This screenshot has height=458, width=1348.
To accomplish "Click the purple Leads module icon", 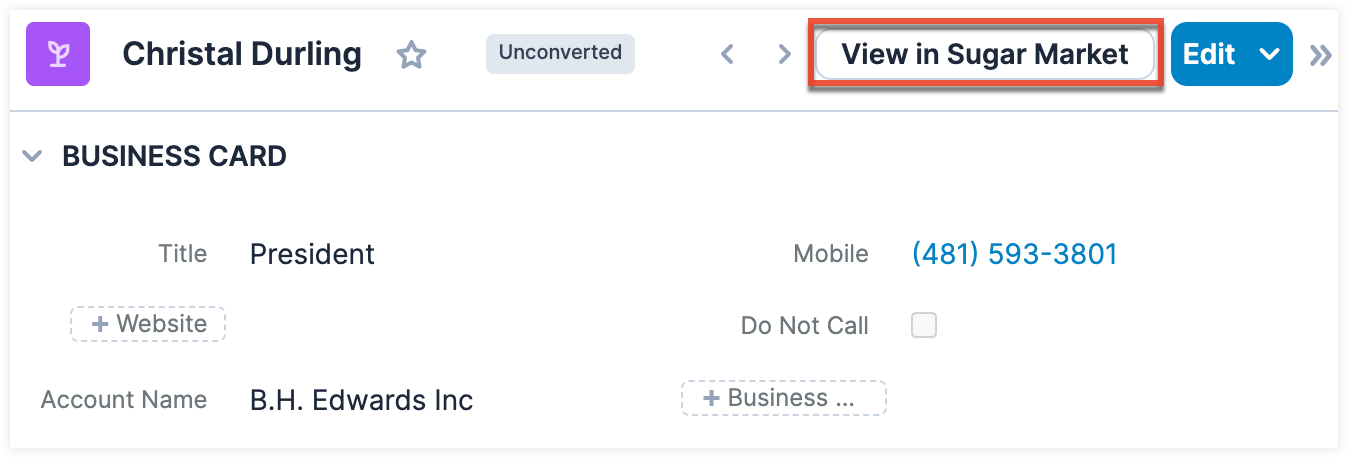I will point(59,54).
